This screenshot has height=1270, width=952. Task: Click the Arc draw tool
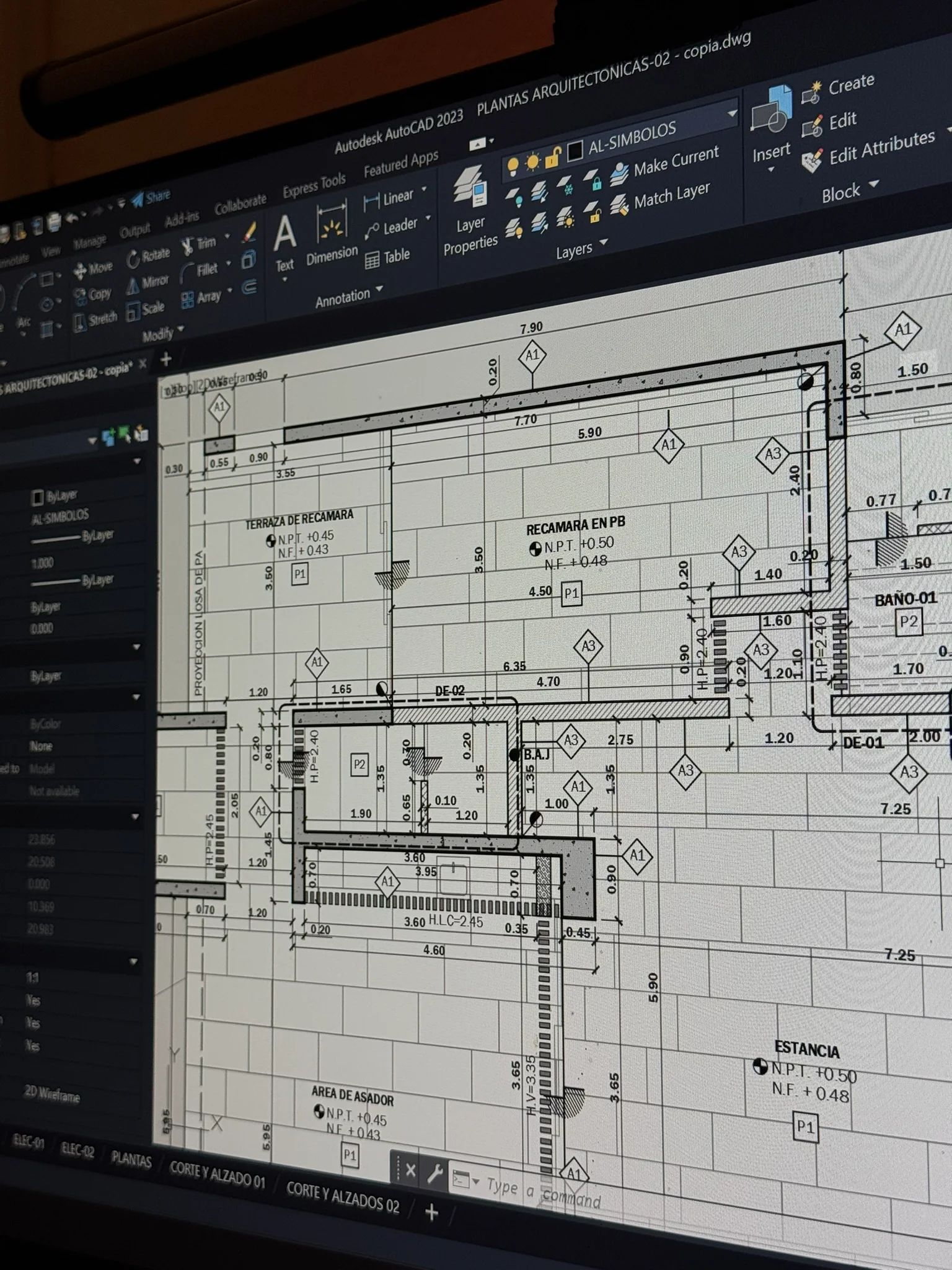pyautogui.click(x=23, y=300)
